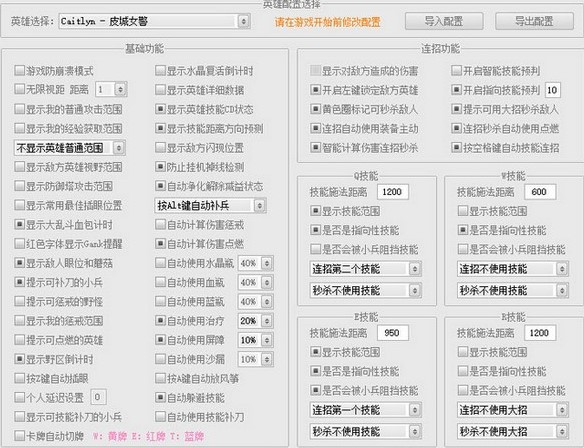The height and width of the screenshot is (448, 584).
Task: Enable 开启智能技能预判 checkbox
Action: pyautogui.click(x=456, y=70)
